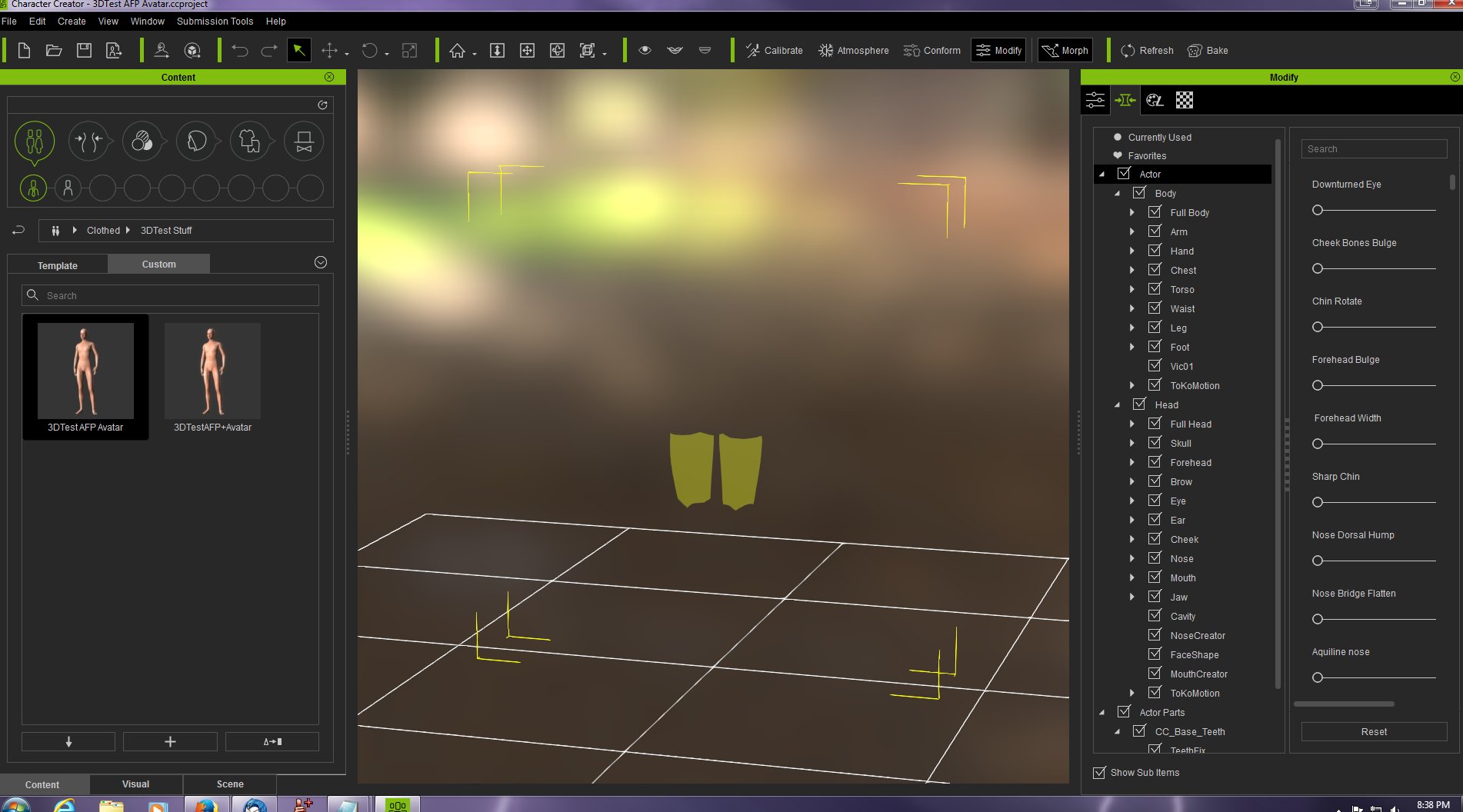
Task: Toggle the Vic01 checkbox
Action: point(1155,366)
